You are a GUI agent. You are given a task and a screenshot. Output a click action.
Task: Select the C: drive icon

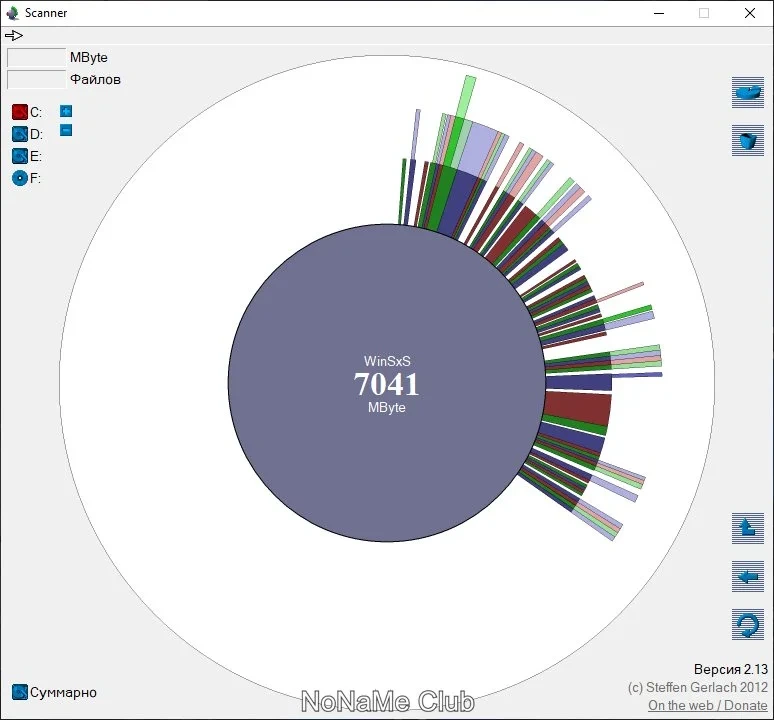pos(20,112)
